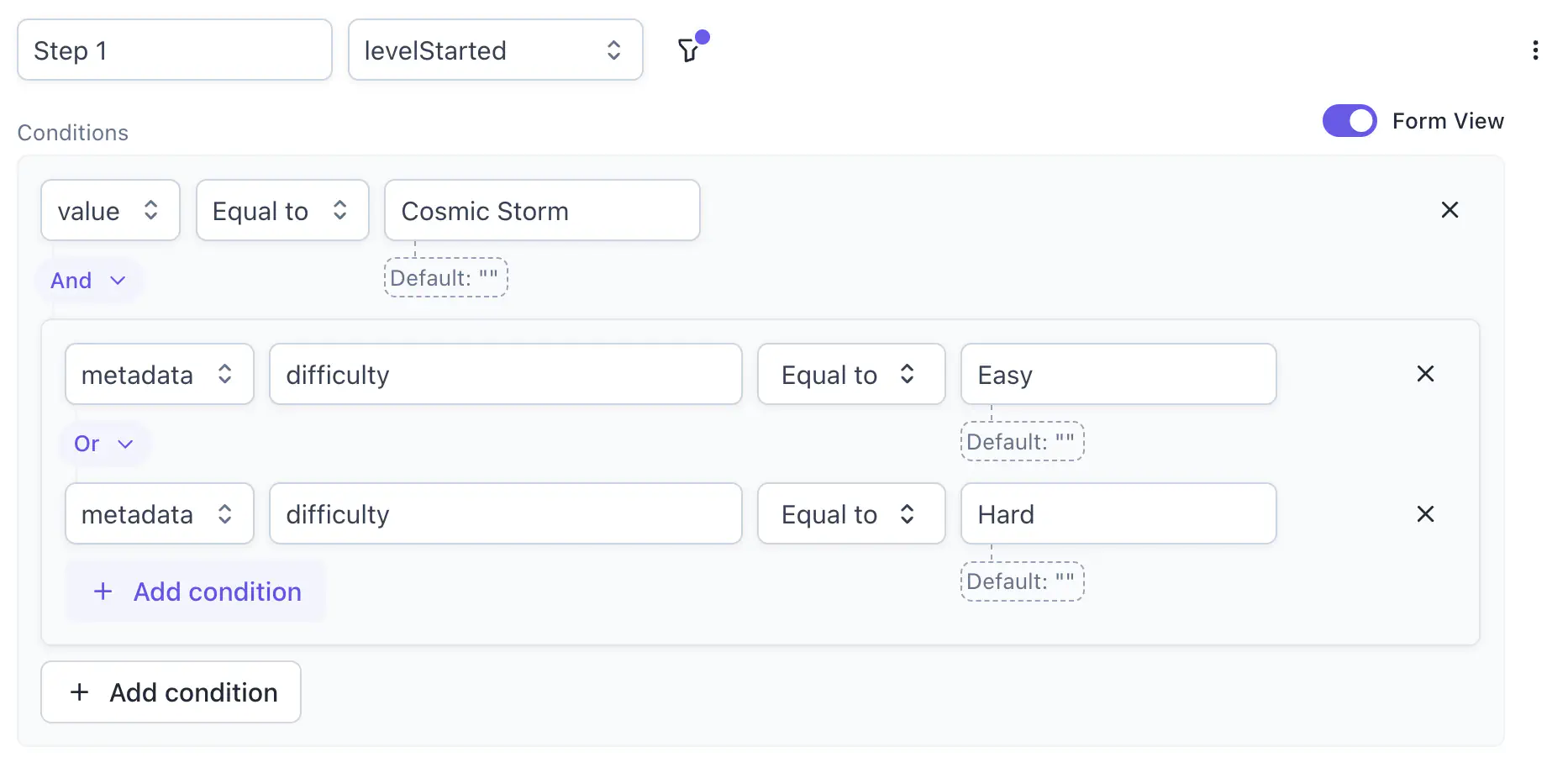Open the value property dropdown

(x=109, y=210)
